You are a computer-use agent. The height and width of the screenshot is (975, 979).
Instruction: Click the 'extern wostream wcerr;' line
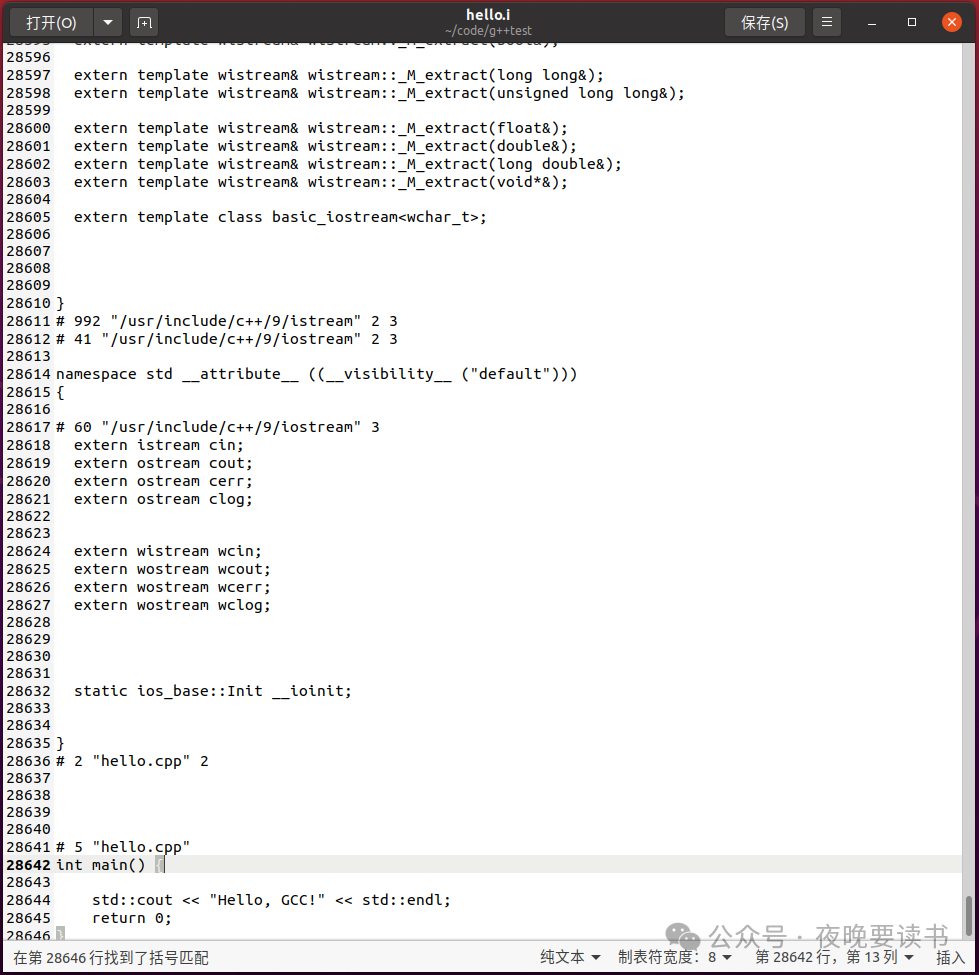pyautogui.click(x=172, y=587)
